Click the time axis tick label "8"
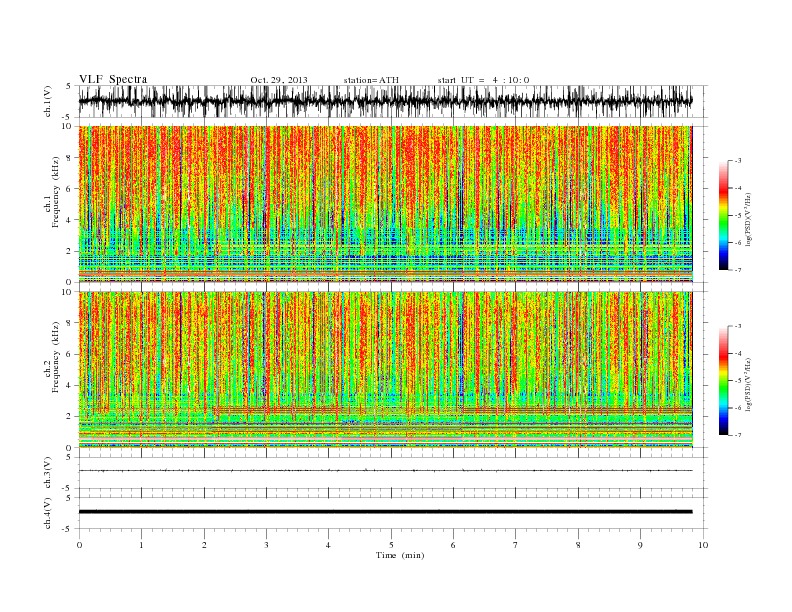This screenshot has height=612, width=792. click(x=578, y=545)
